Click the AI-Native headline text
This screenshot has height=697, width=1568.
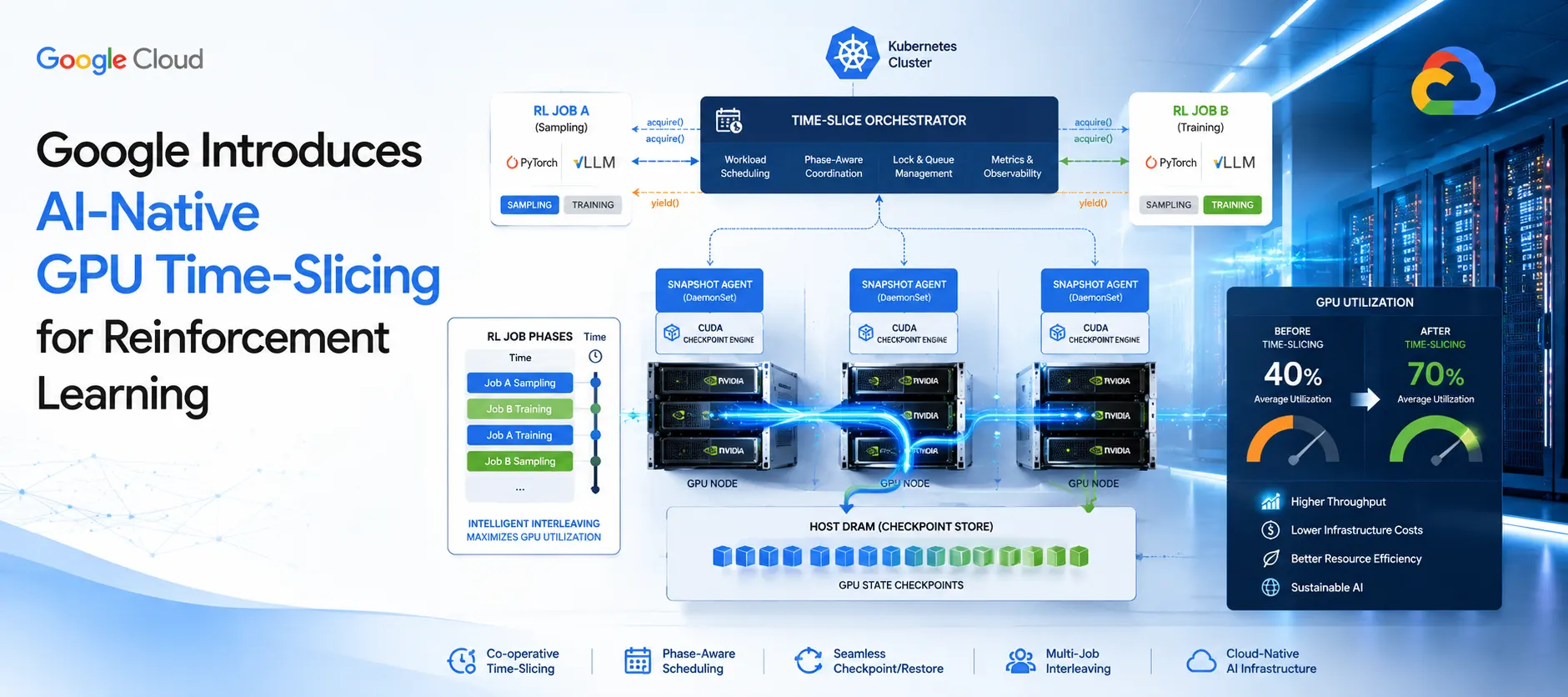tap(148, 212)
